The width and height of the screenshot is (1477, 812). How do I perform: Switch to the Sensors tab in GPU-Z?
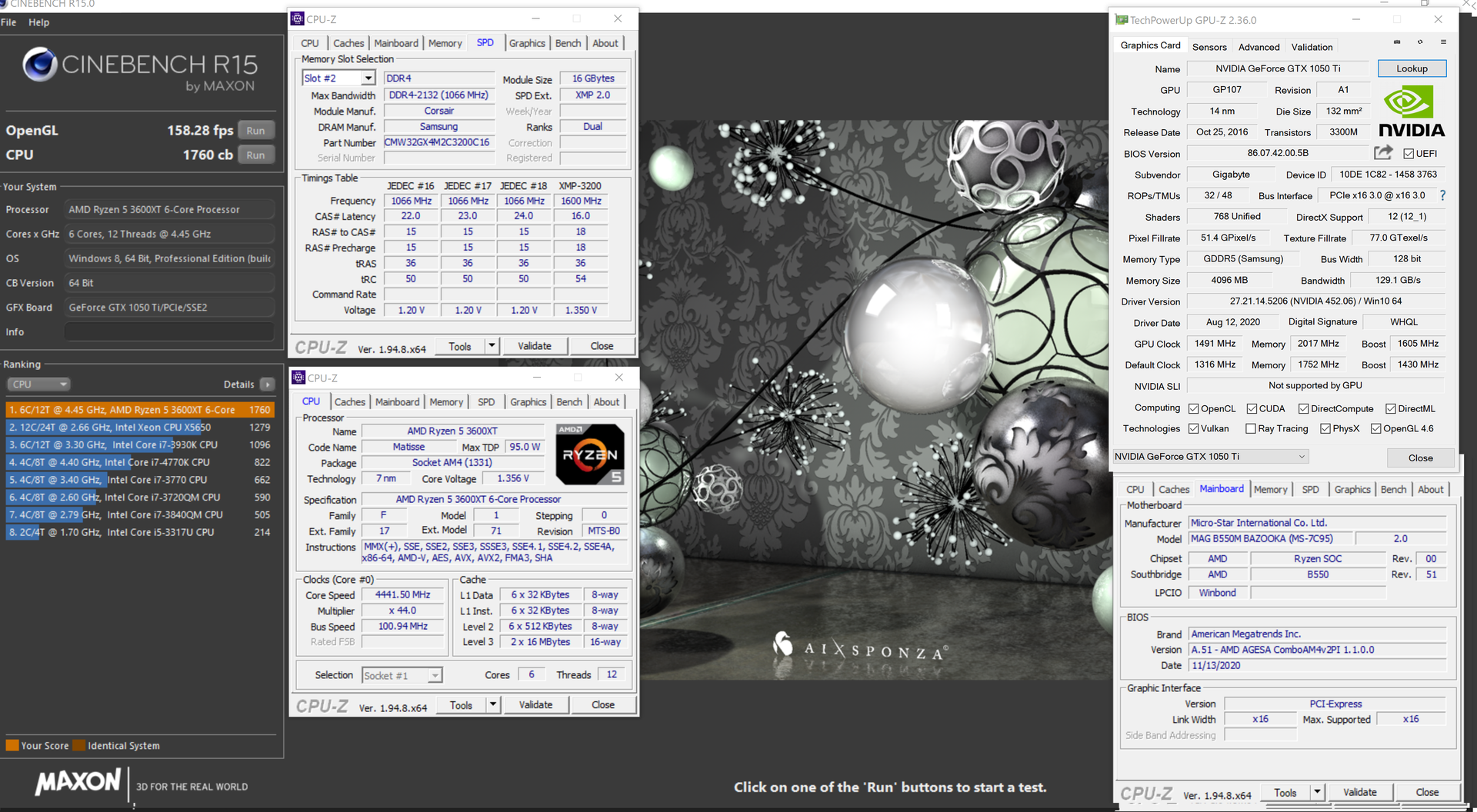pyautogui.click(x=1209, y=47)
